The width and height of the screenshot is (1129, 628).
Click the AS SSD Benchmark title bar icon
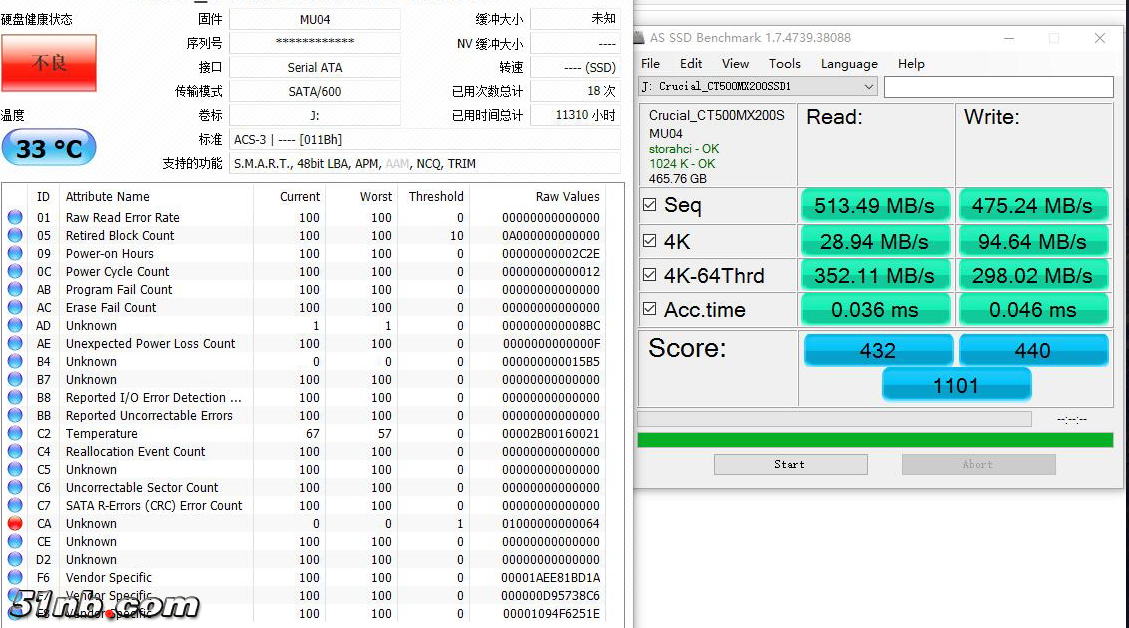click(640, 38)
